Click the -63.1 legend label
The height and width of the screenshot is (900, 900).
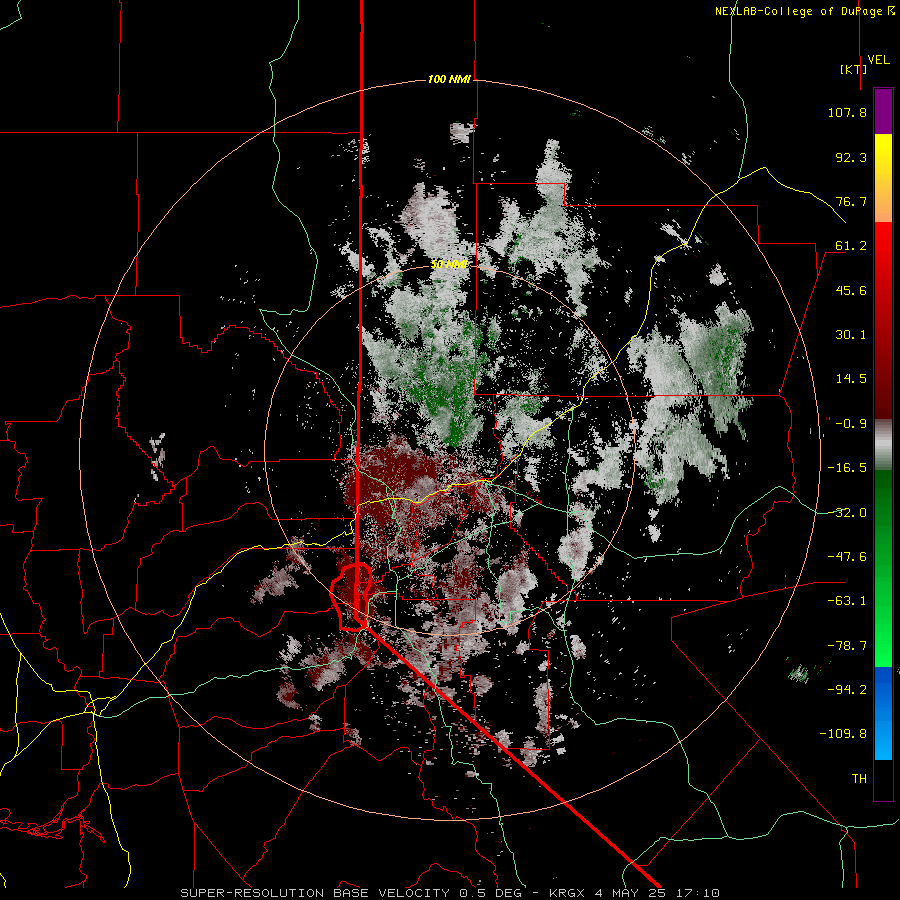click(847, 601)
